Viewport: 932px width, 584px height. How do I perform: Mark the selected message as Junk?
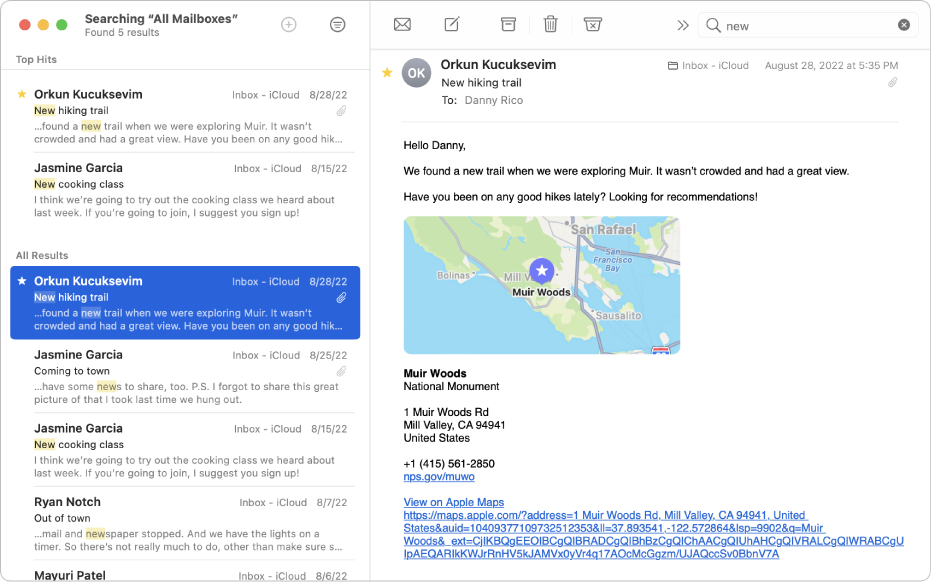pyautogui.click(x=592, y=25)
